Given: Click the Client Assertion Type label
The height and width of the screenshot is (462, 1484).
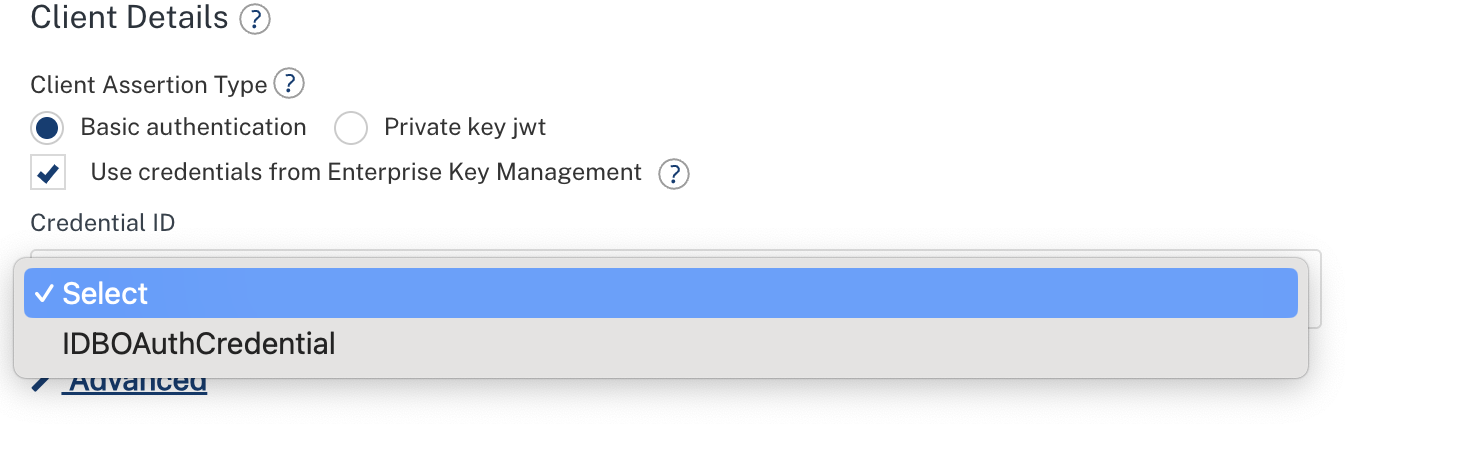Looking at the screenshot, I should [149, 85].
